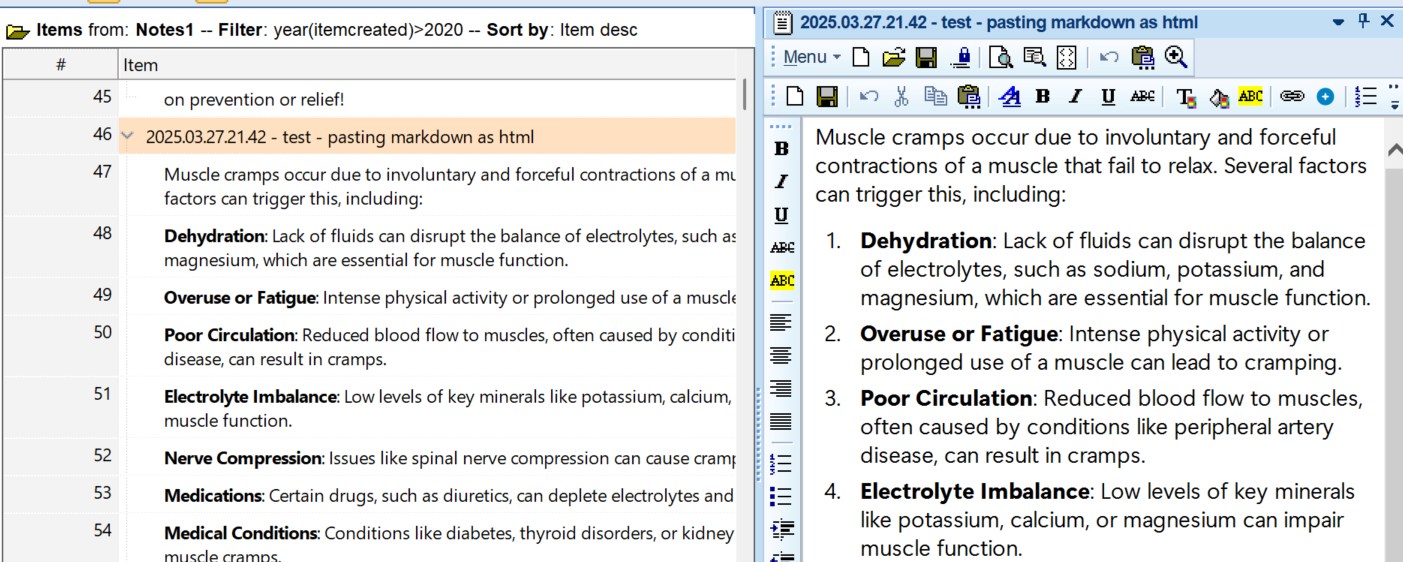The height and width of the screenshot is (562, 1403).
Task: Click the open-folder icon beside 'Items from'
Action: click(18, 31)
